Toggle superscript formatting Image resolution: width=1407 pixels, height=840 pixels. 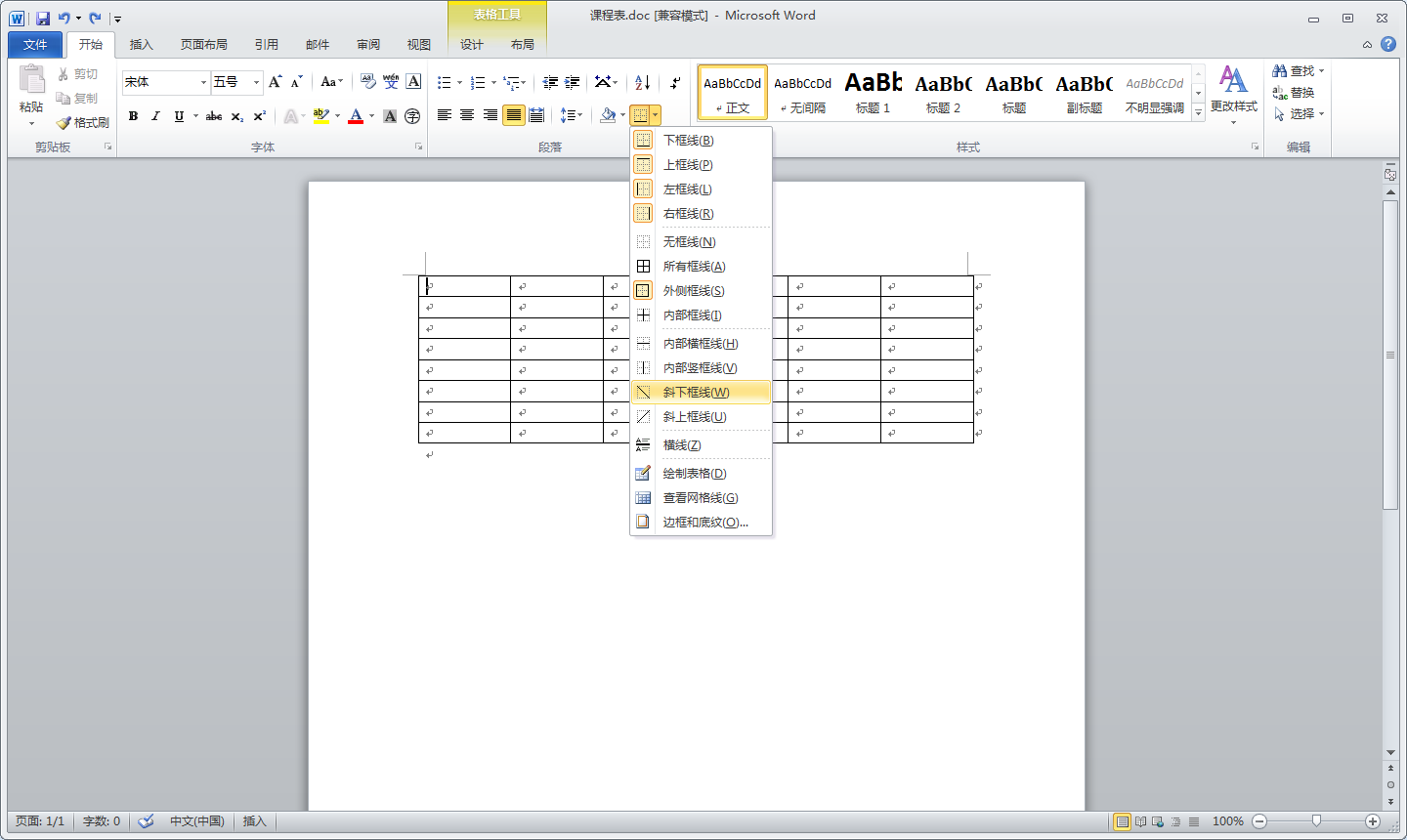pyautogui.click(x=260, y=116)
